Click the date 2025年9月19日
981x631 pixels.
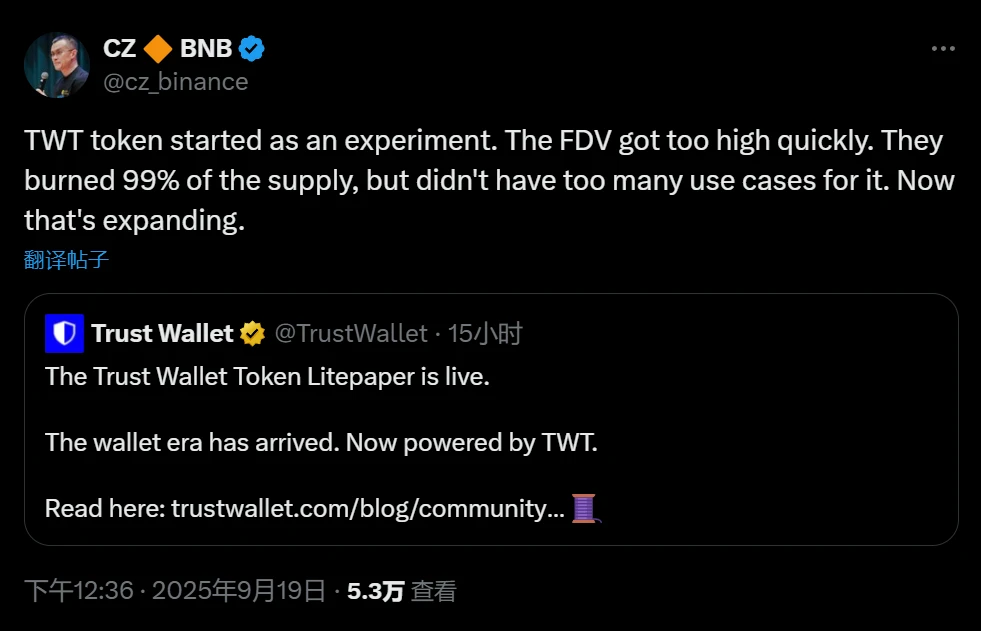point(240,590)
